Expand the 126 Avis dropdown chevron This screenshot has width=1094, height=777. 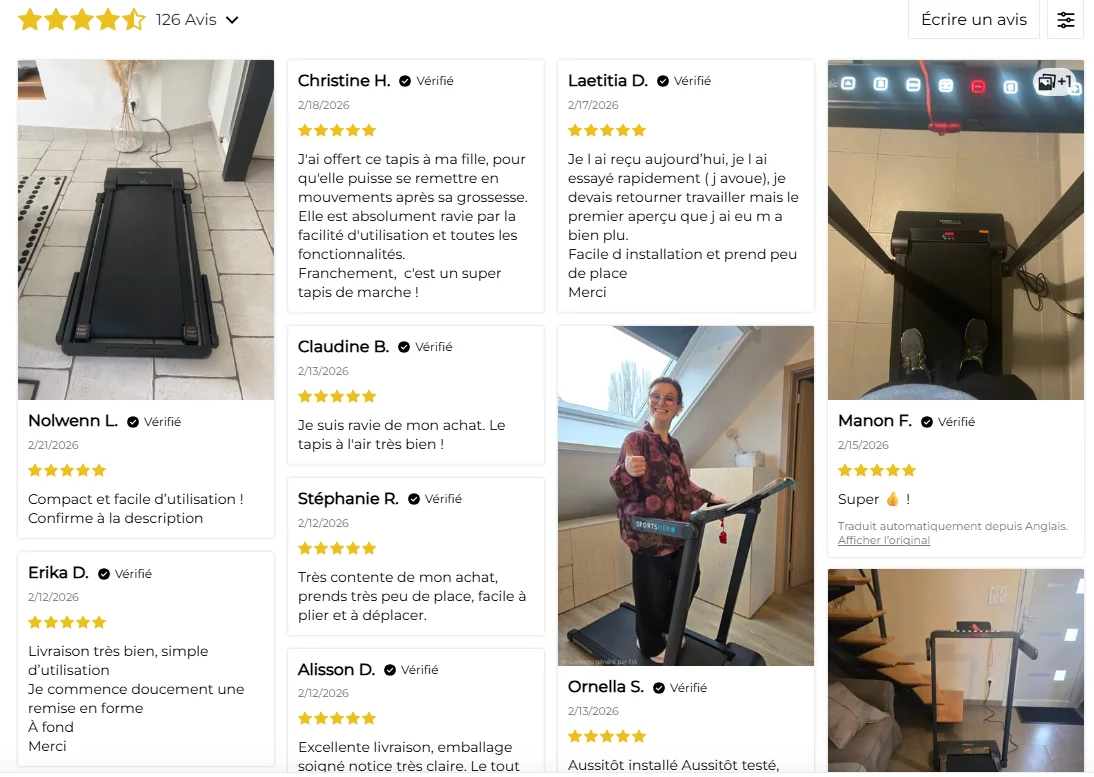[232, 20]
